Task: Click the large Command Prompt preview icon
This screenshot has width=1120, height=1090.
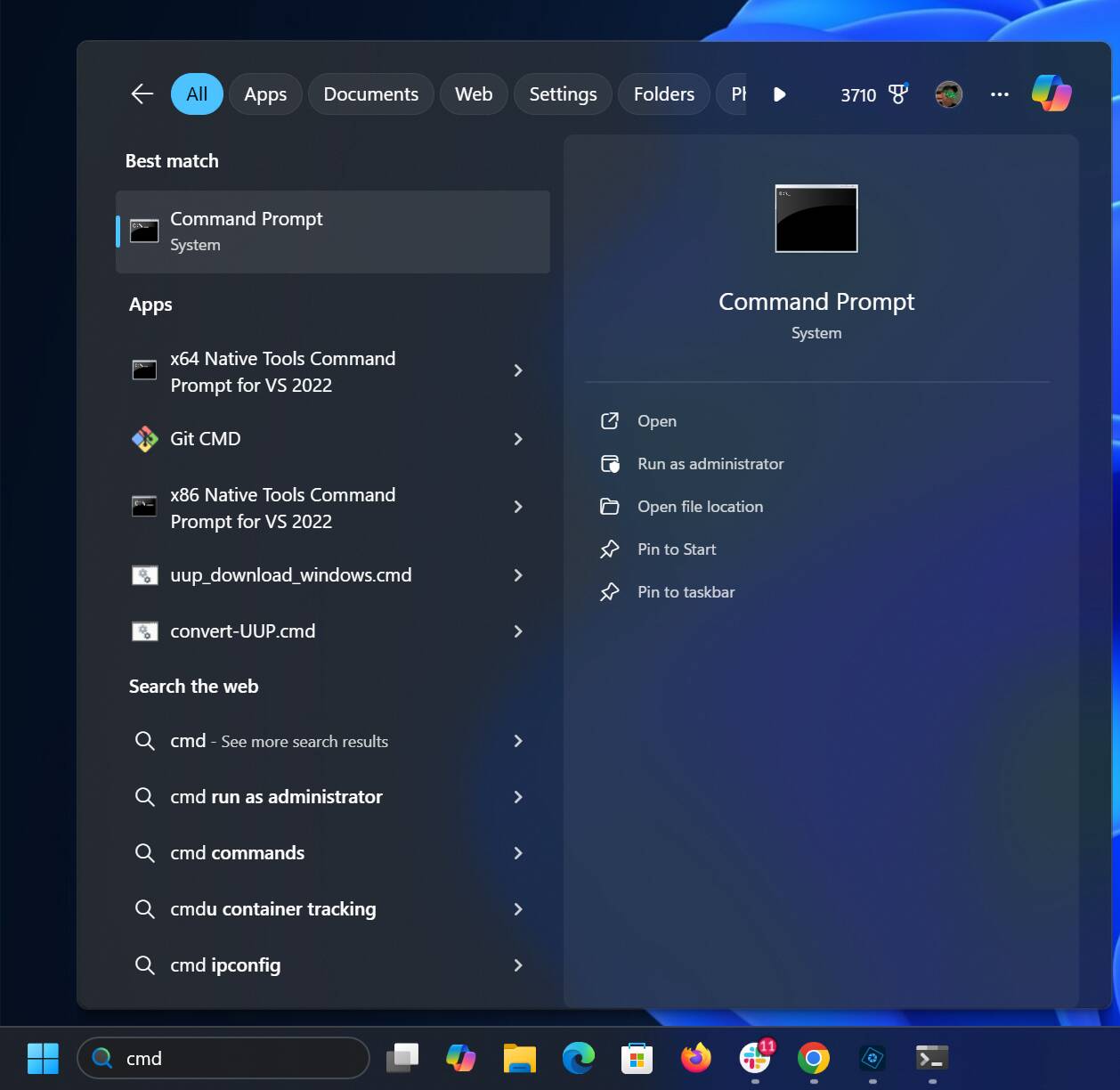Action: pos(816,219)
